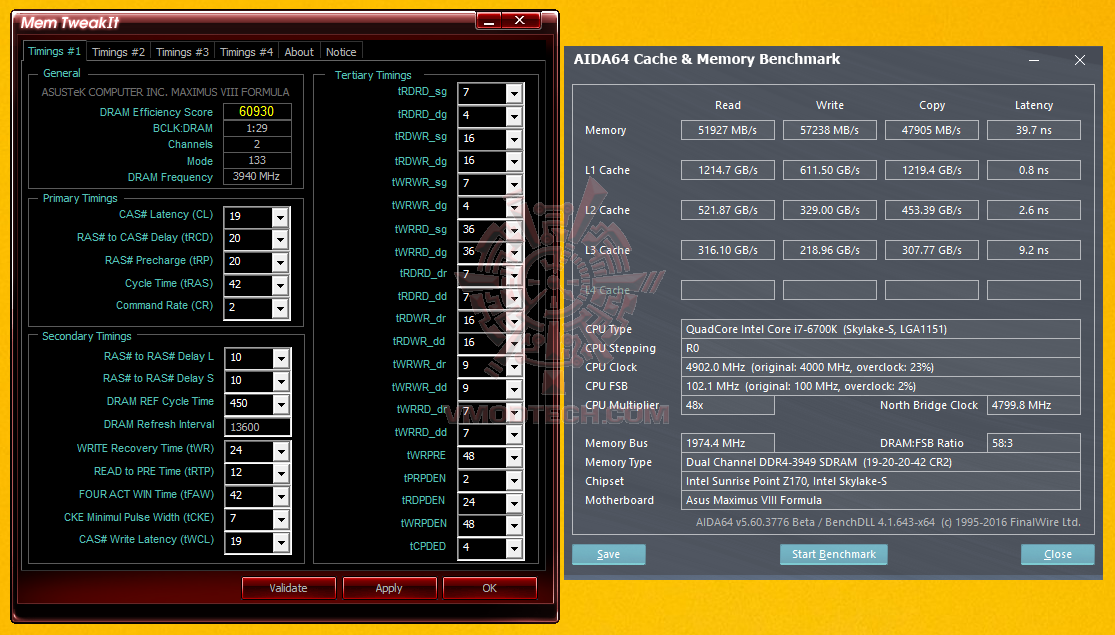Image resolution: width=1115 pixels, height=635 pixels.
Task: Click the Apply button in Mem TweakIt
Action: click(x=389, y=588)
